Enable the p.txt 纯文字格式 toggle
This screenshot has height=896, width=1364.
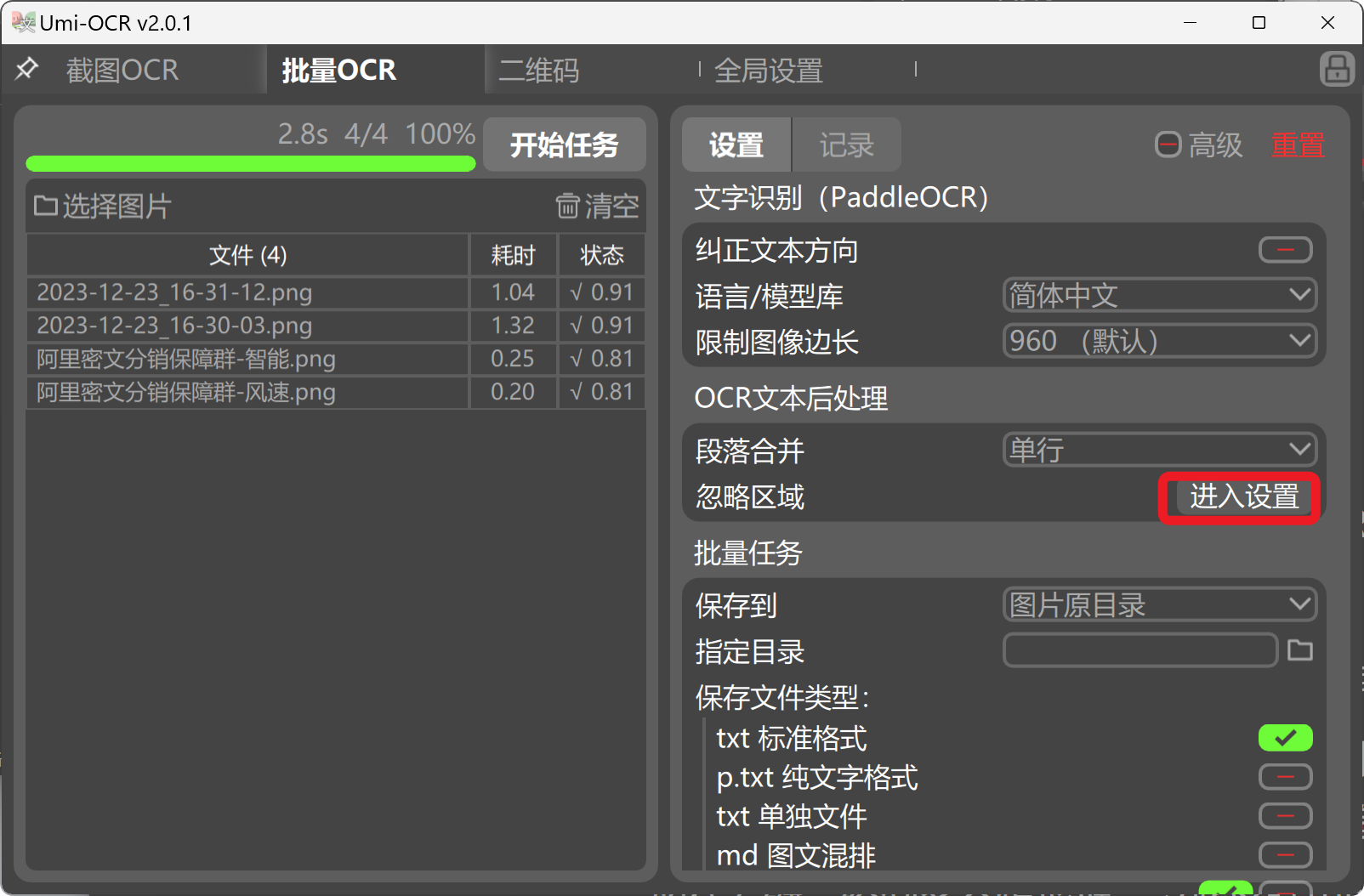1286,777
